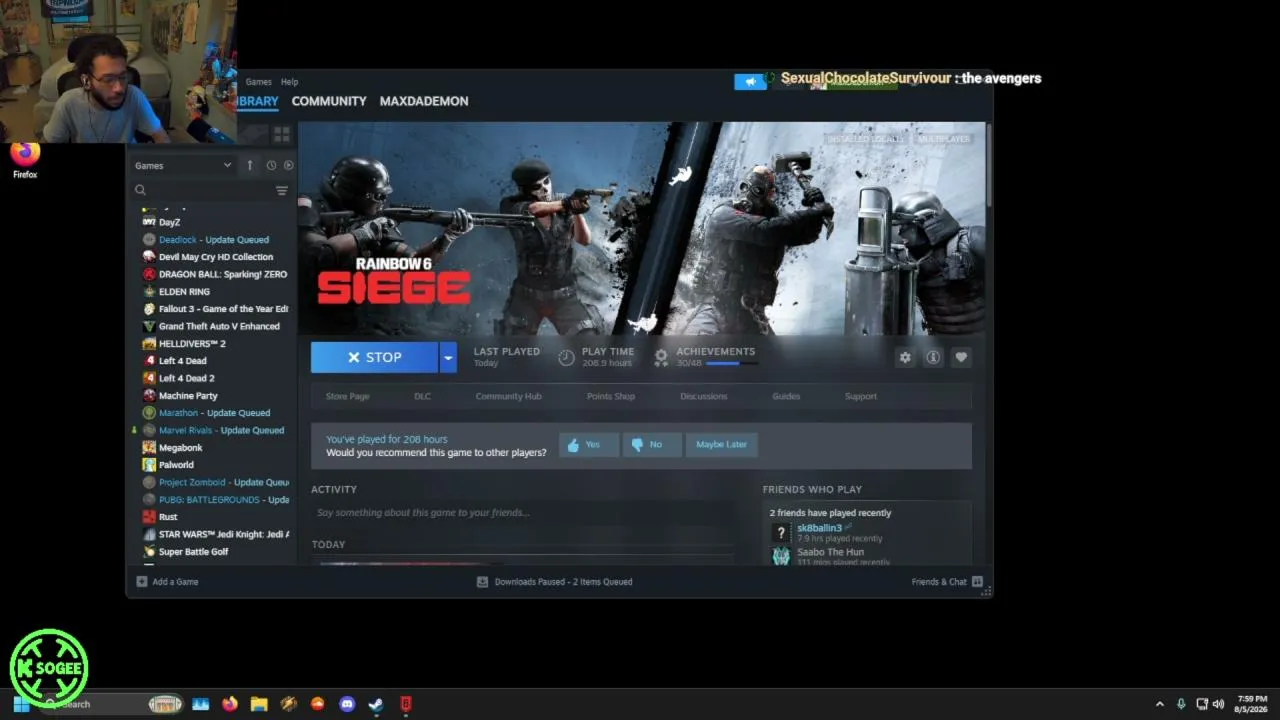Select the thumbs down No recommendation
The image size is (1280, 720).
tap(652, 444)
